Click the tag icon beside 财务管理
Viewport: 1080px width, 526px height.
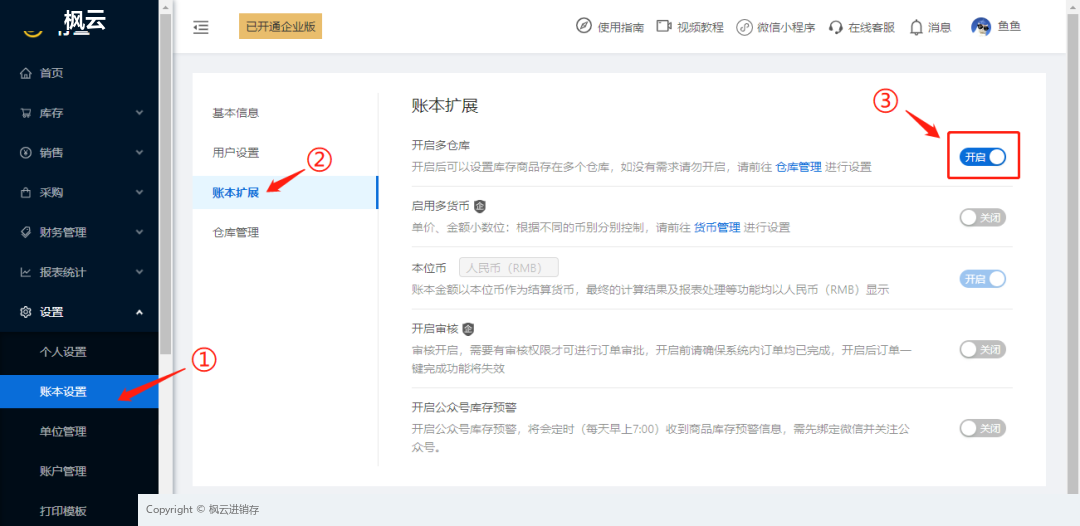(26, 232)
